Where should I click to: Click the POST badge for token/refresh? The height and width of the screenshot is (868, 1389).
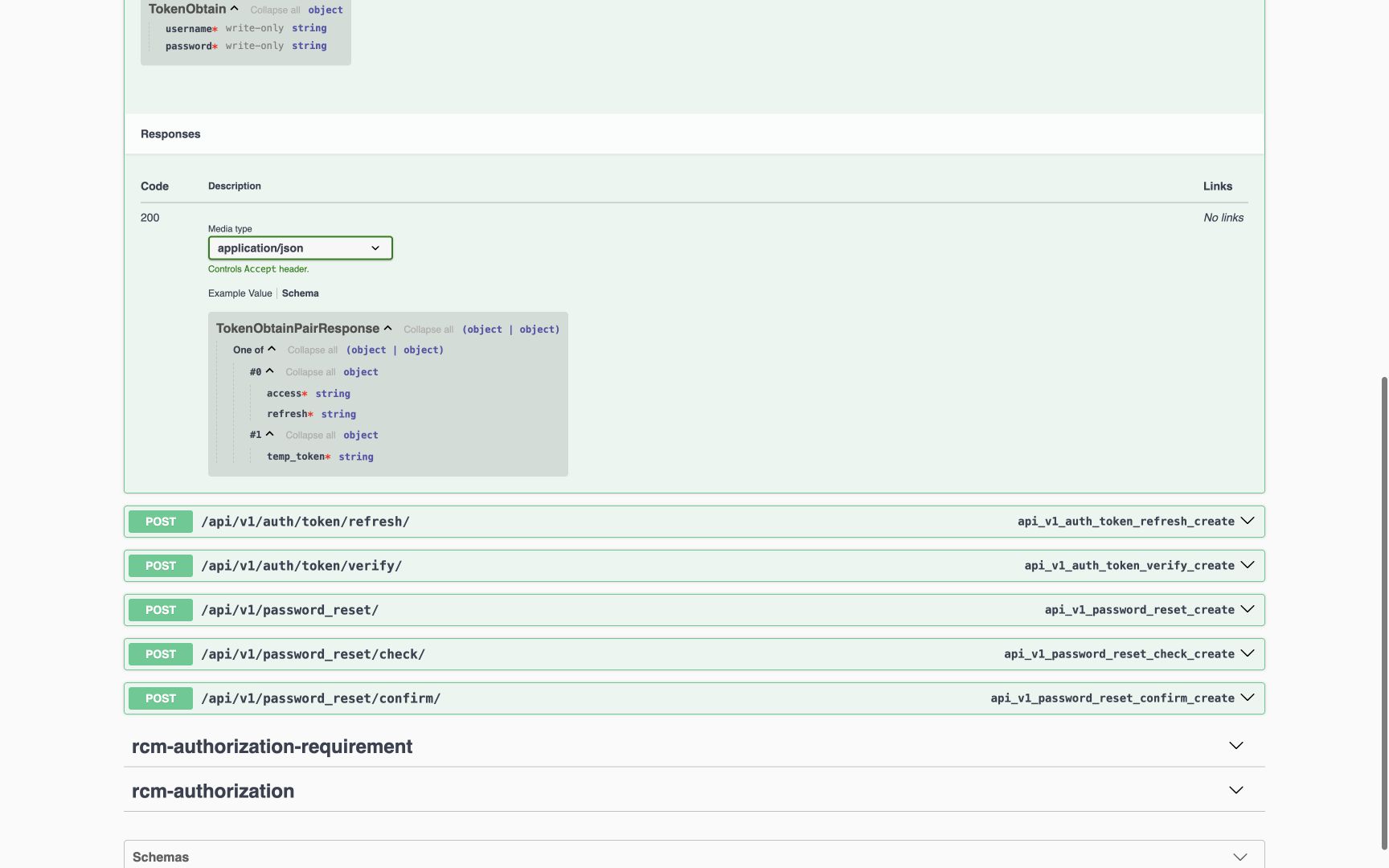tap(161, 522)
